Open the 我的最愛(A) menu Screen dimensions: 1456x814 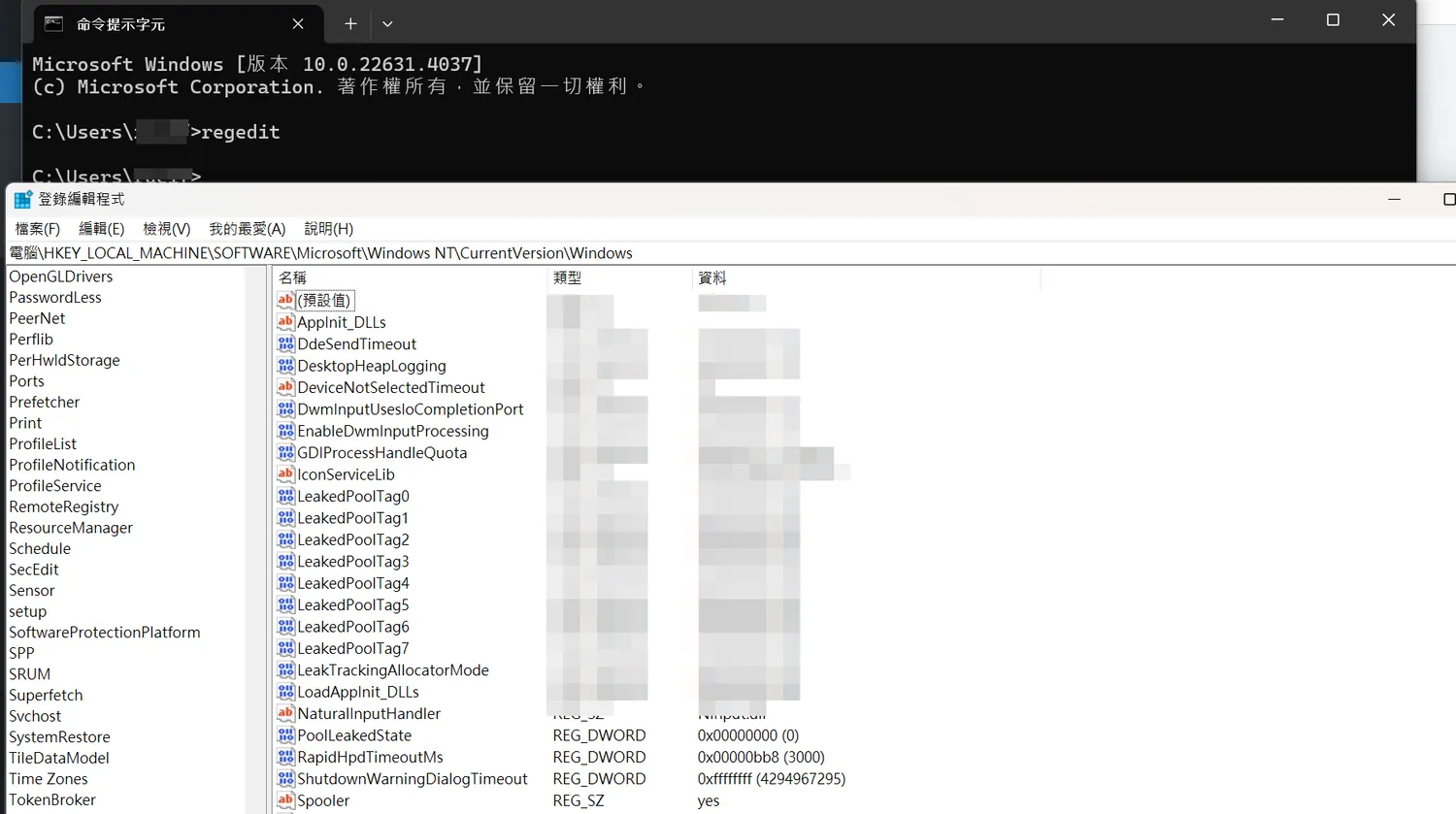click(247, 229)
